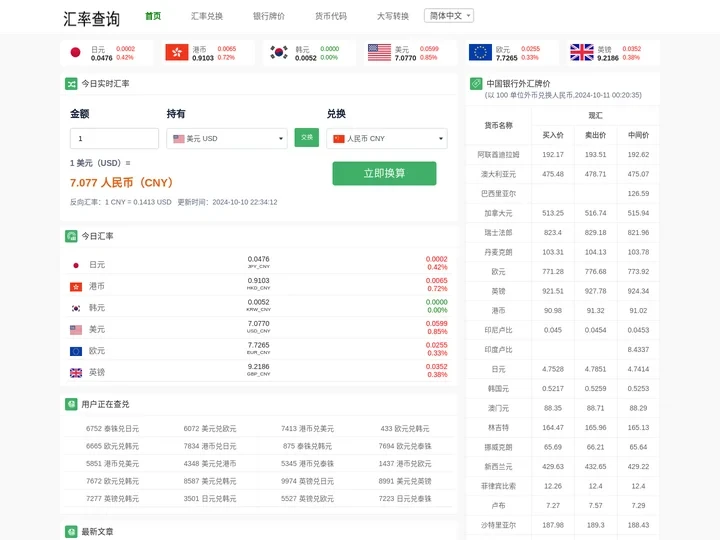Click 433 欧元兑韩元 query link
Image resolution: width=720 pixels, height=540 pixels.
point(405,428)
